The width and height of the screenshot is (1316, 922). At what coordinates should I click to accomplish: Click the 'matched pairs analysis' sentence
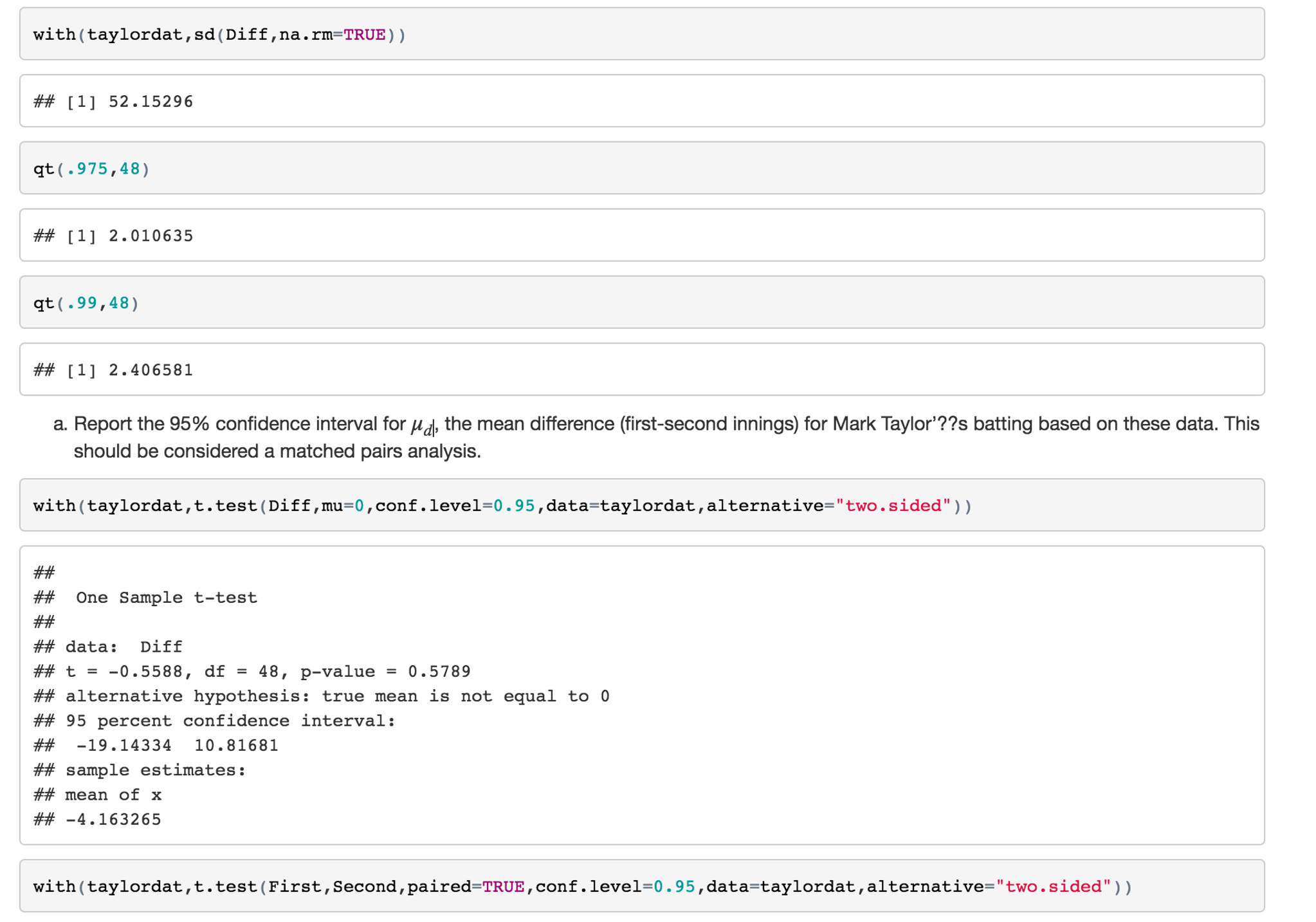pyautogui.click(x=277, y=451)
